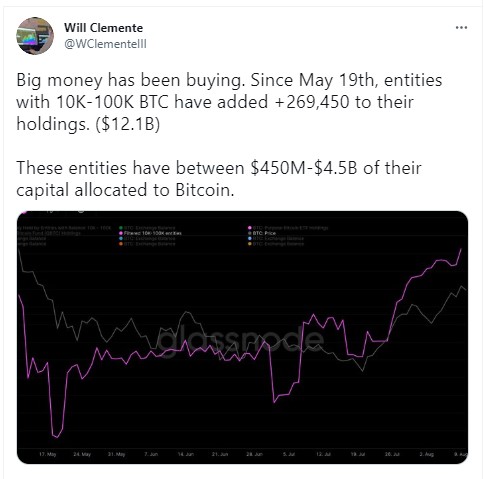Toggle the orange BTC Exchange Balance legend dot
Viewport: 485px width, 479px height.
(121, 244)
